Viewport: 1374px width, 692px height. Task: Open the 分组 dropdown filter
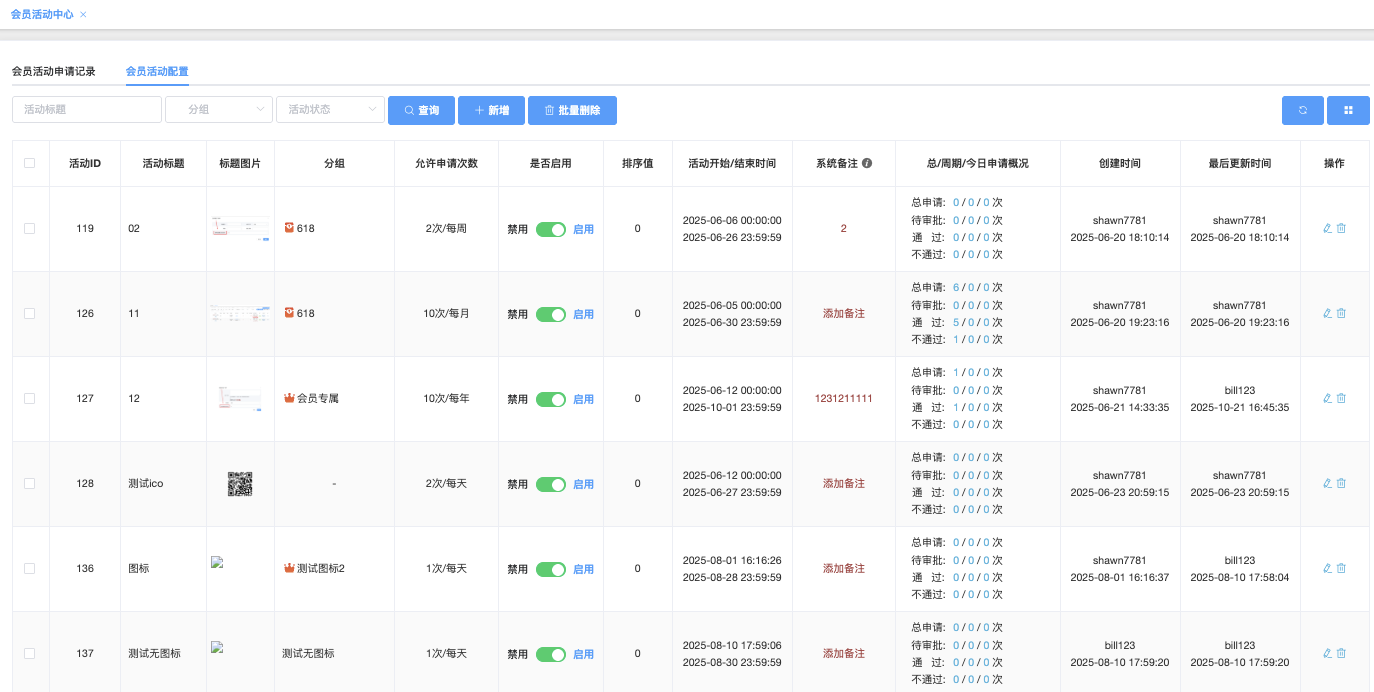218,110
